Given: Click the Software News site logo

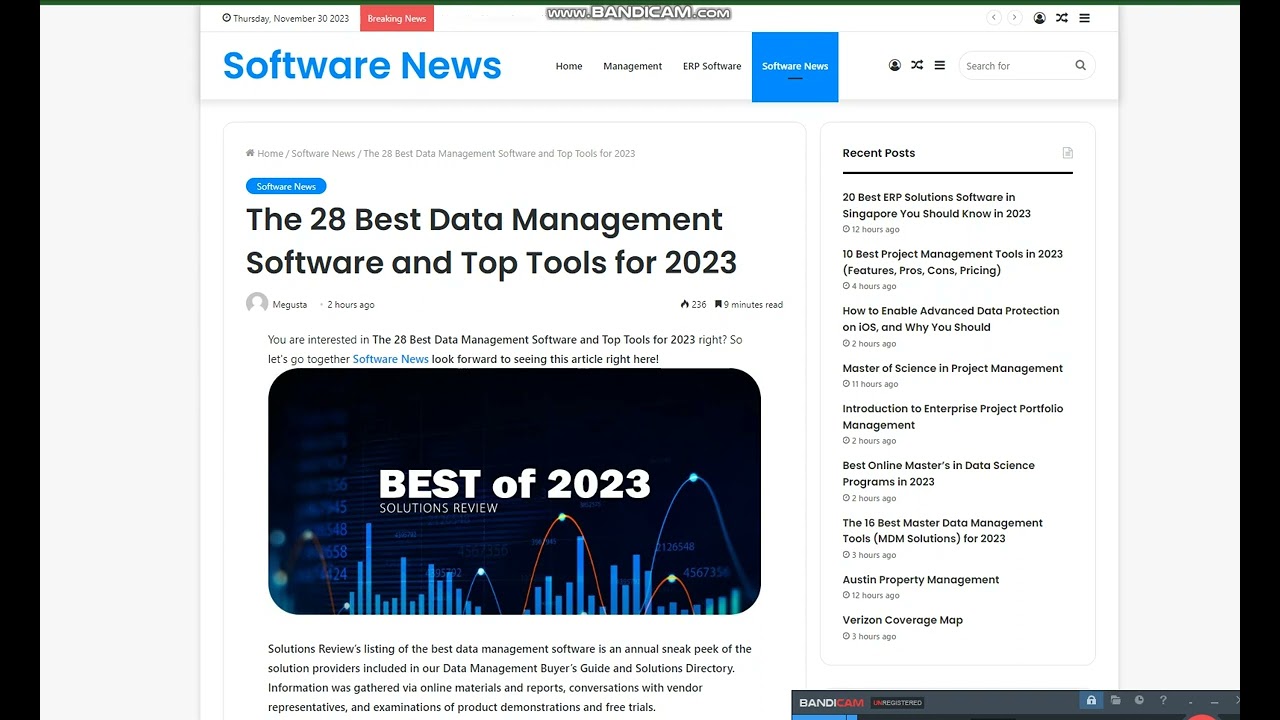Looking at the screenshot, I should (362, 65).
